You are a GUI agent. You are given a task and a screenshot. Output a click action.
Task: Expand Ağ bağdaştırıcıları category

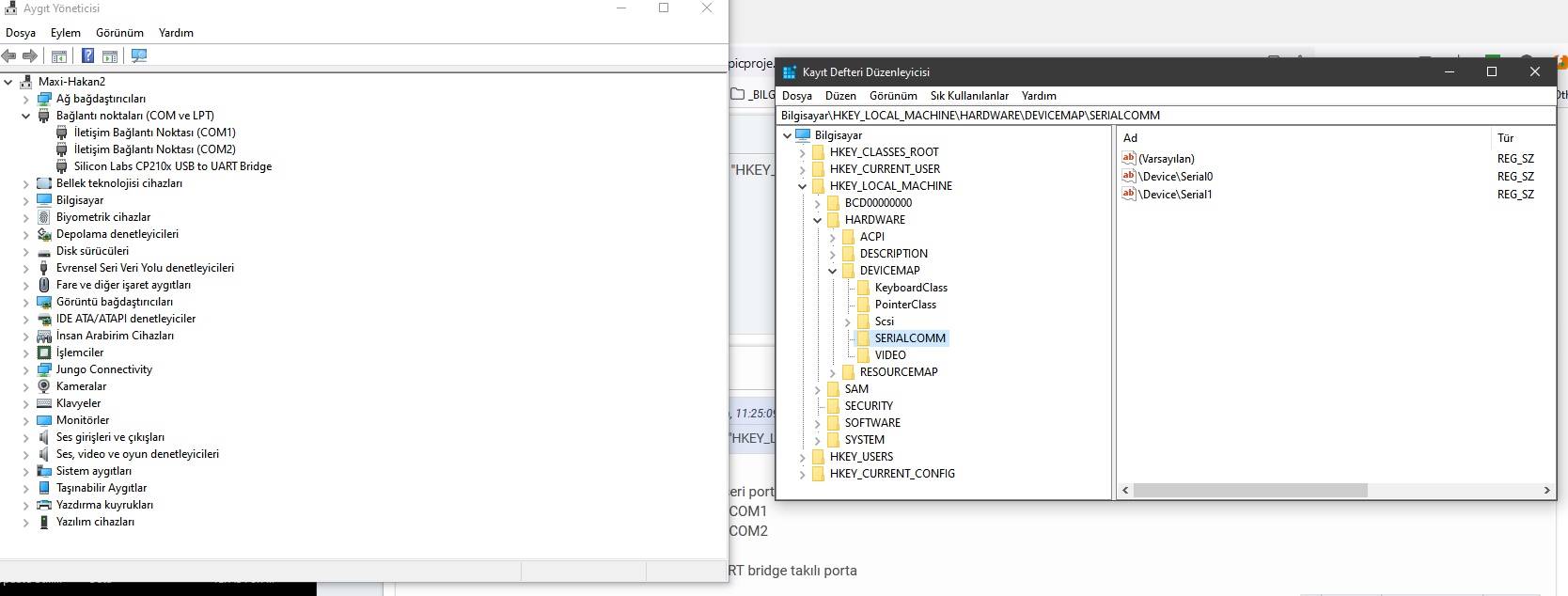[26, 99]
